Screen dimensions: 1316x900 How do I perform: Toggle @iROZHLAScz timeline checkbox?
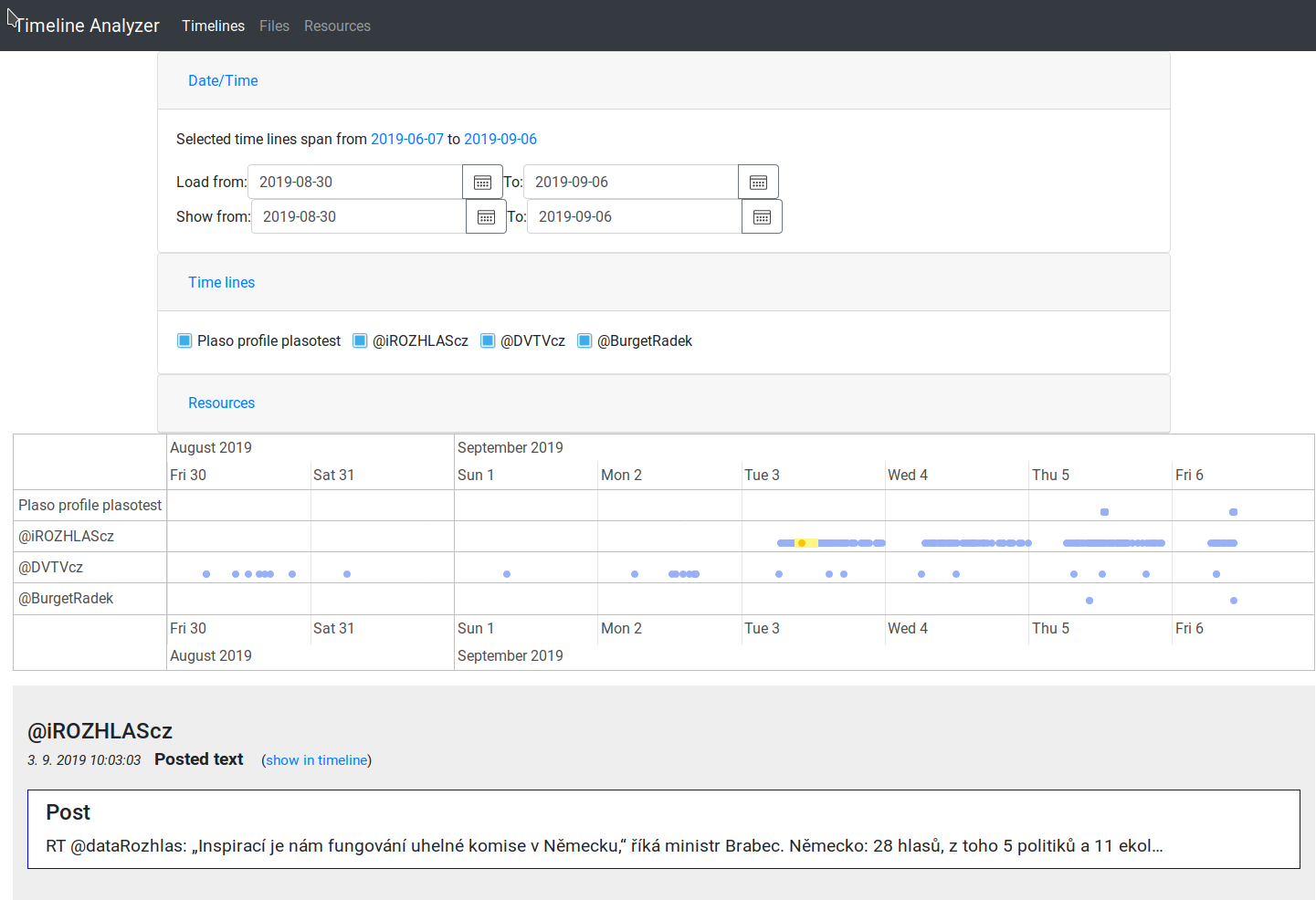click(x=360, y=340)
